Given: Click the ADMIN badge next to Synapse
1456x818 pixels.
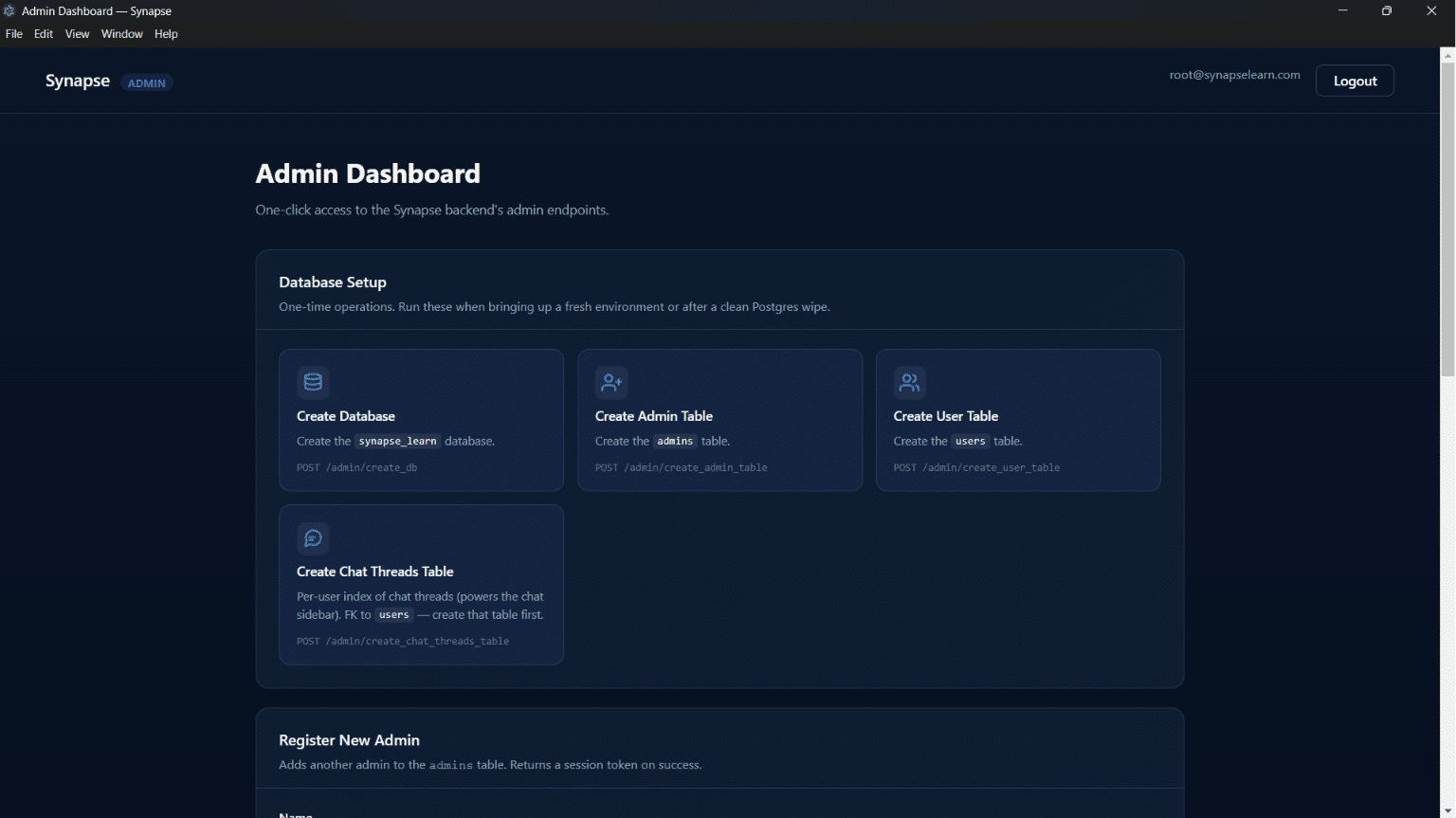Looking at the screenshot, I should (x=147, y=83).
